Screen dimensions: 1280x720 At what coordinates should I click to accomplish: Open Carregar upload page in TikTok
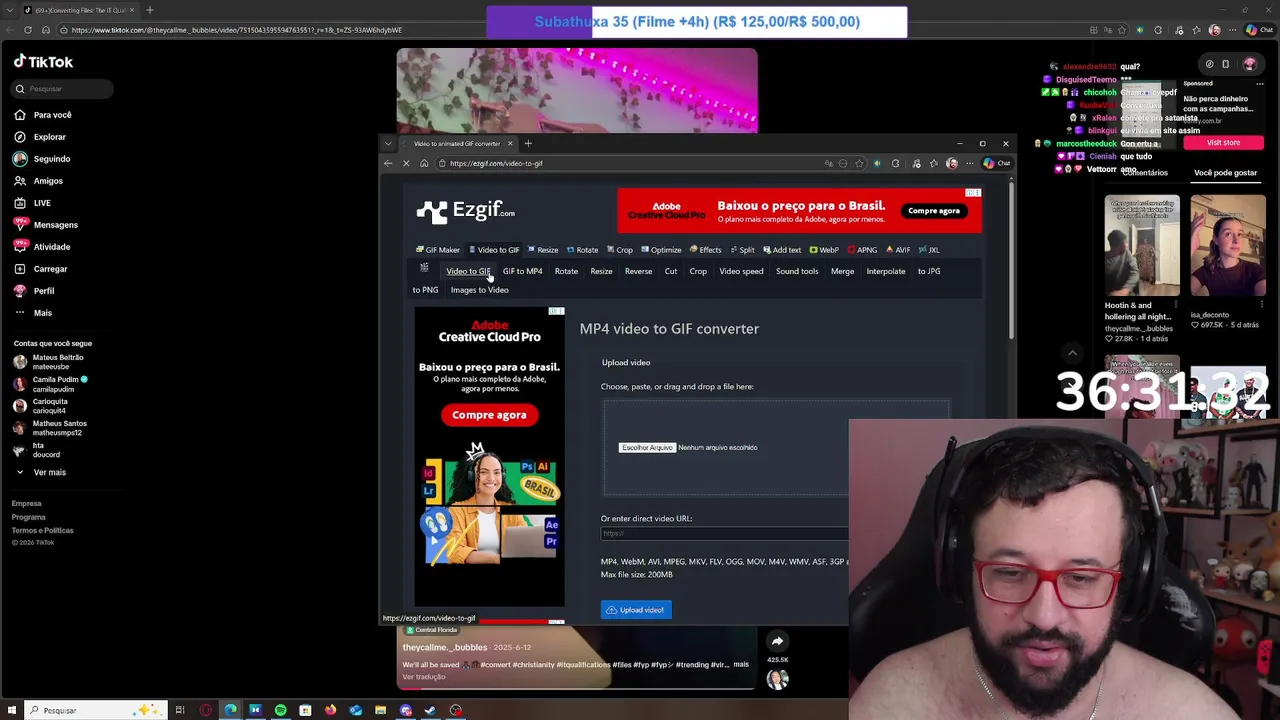40,269
